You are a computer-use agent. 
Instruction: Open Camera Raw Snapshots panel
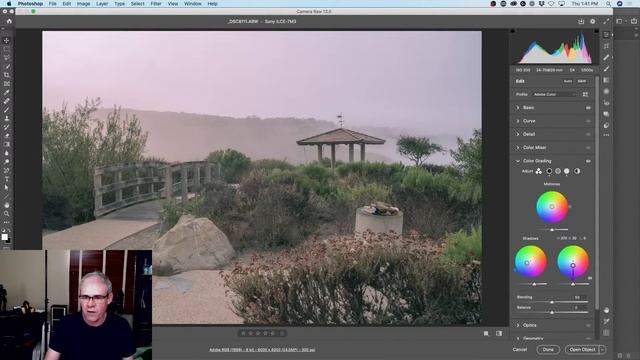(607, 114)
